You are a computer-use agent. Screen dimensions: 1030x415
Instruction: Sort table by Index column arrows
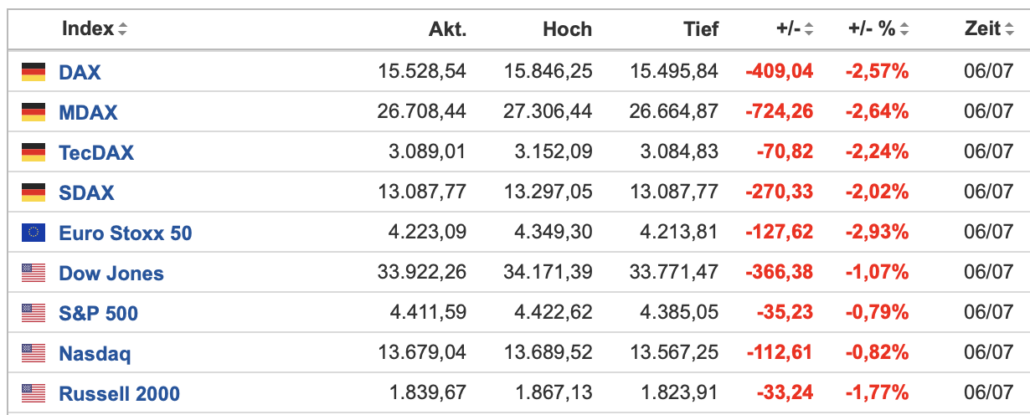pyautogui.click(x=123, y=30)
